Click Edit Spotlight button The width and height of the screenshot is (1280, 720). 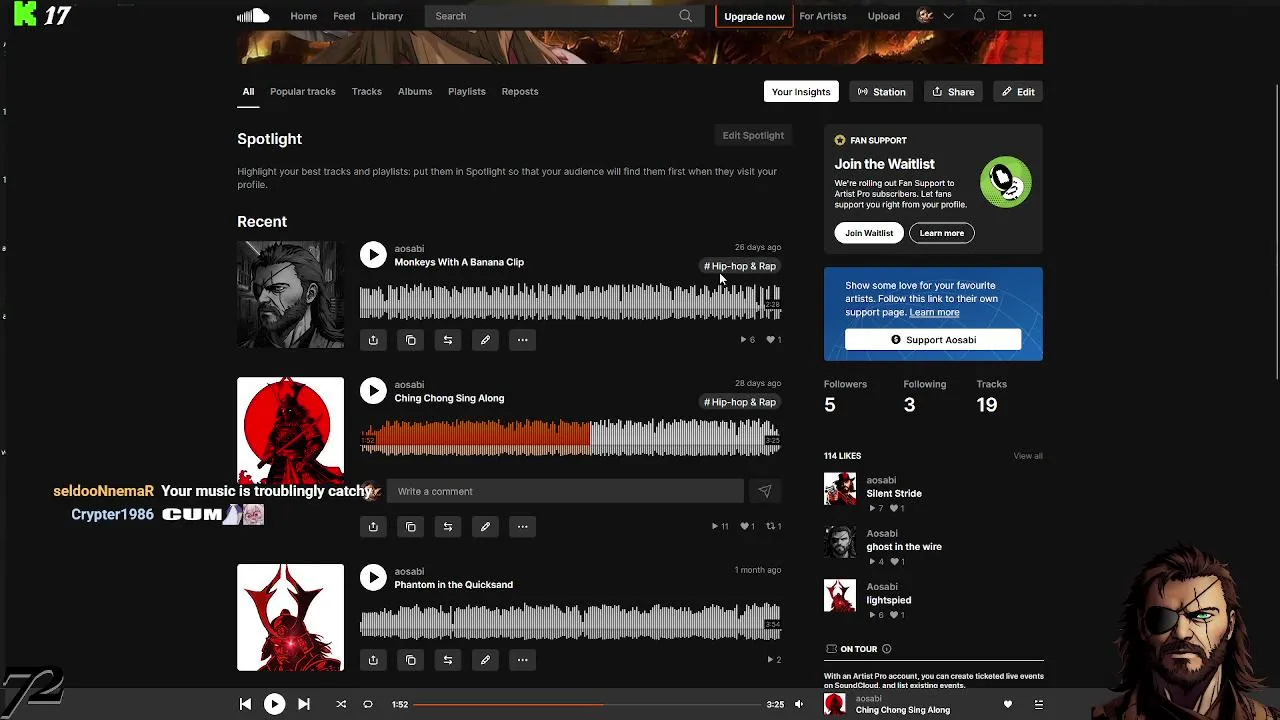[753, 135]
